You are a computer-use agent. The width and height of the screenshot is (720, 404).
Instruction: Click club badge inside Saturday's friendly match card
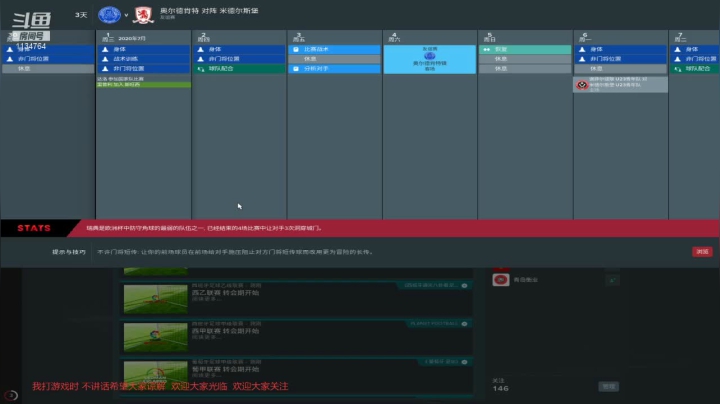[430, 56]
